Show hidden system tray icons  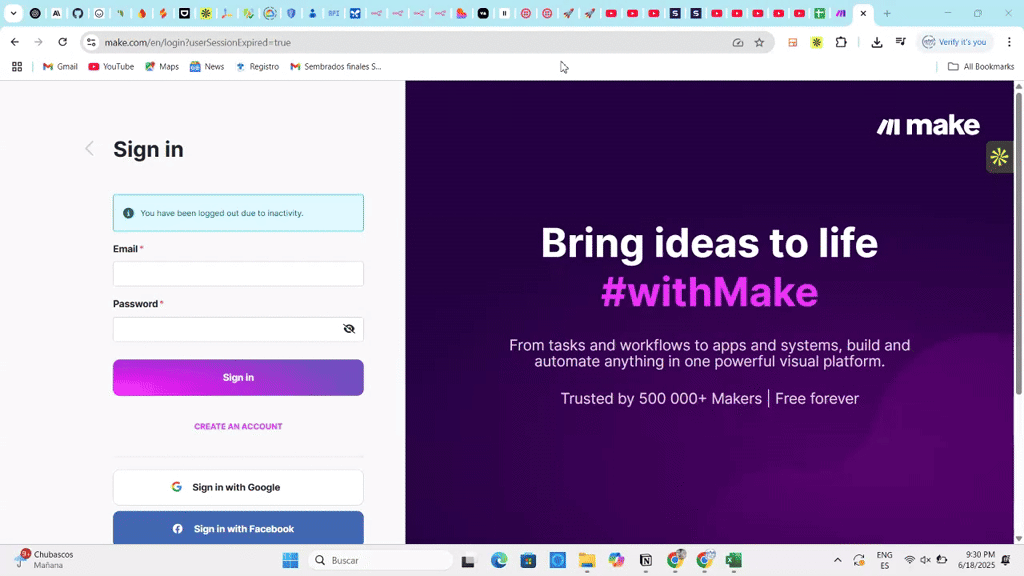pos(837,560)
